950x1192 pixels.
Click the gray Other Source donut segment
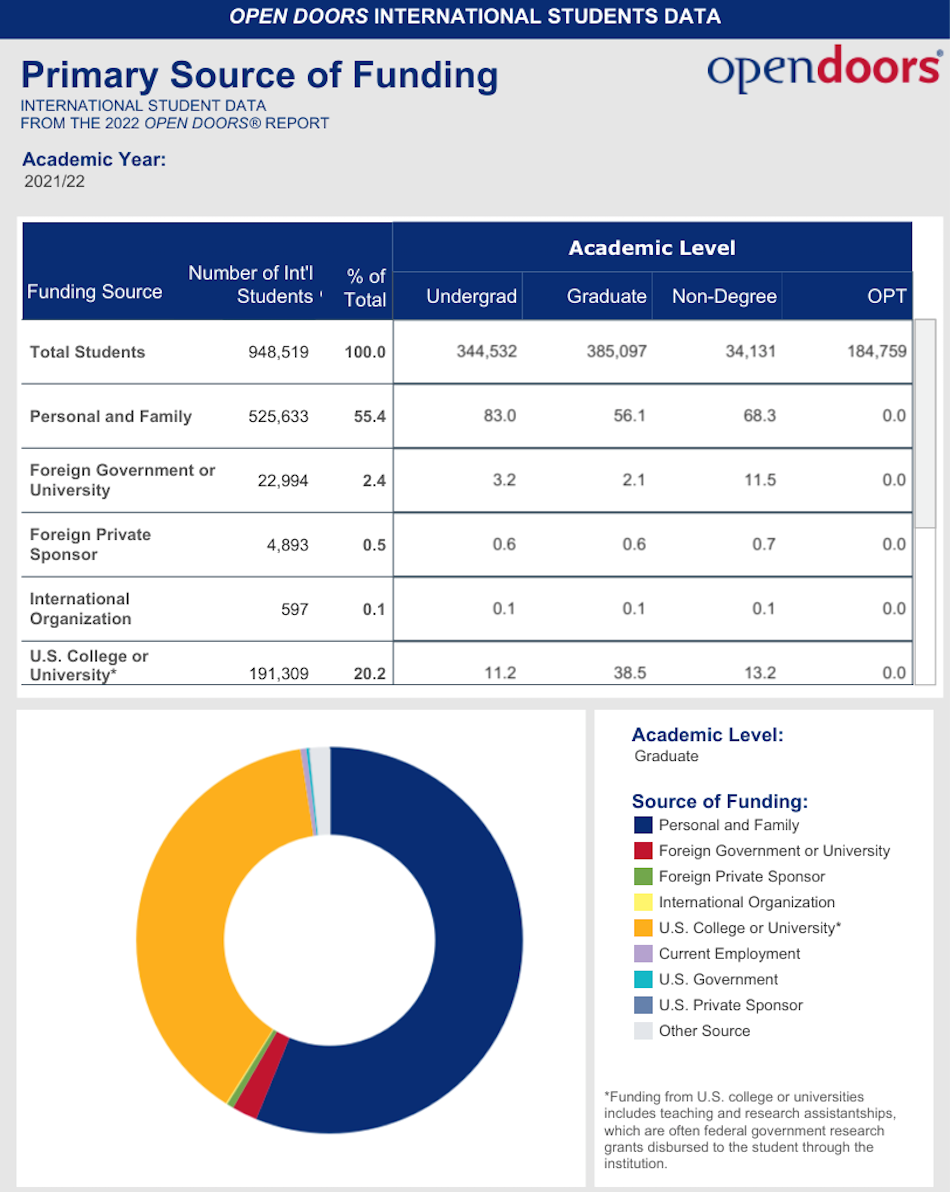tap(320, 791)
